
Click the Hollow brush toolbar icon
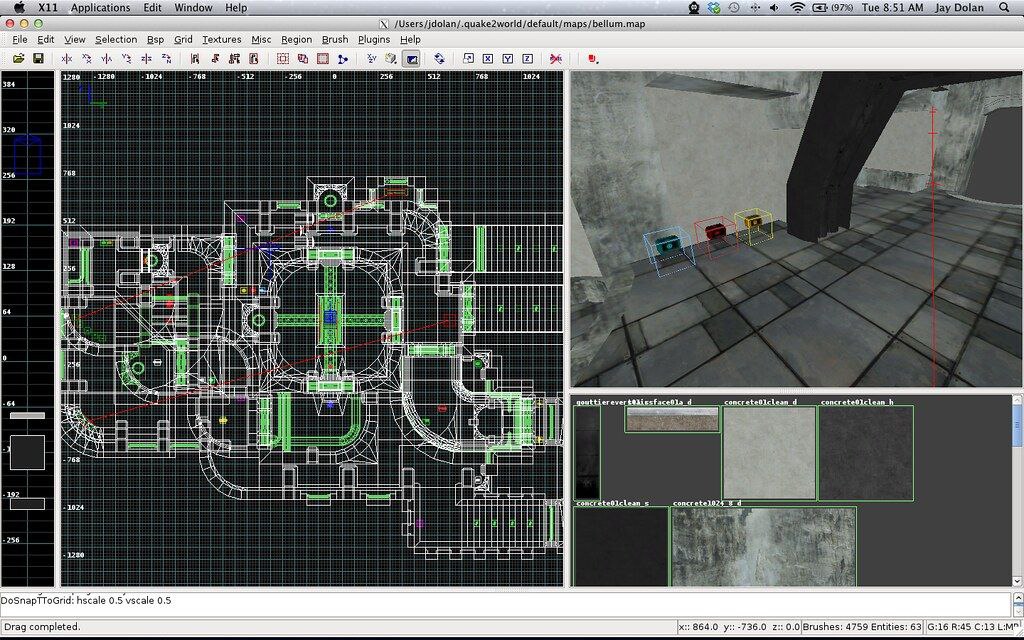tap(323, 59)
